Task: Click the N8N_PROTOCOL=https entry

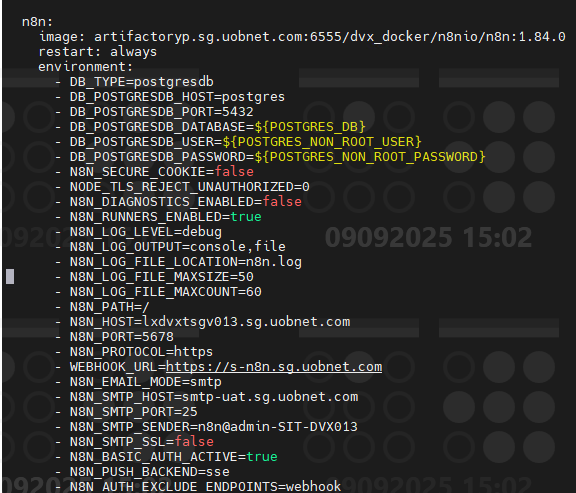Action: click(141, 352)
